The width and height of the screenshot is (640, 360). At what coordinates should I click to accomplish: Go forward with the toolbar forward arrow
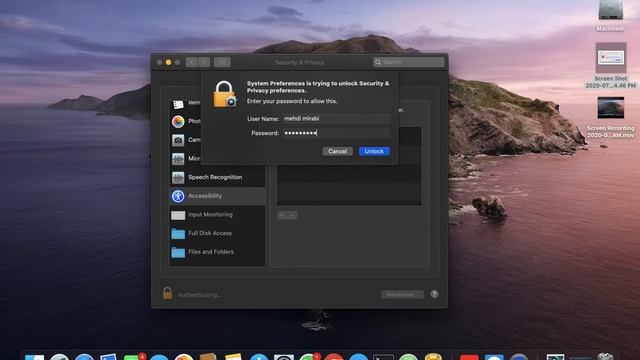pos(204,62)
